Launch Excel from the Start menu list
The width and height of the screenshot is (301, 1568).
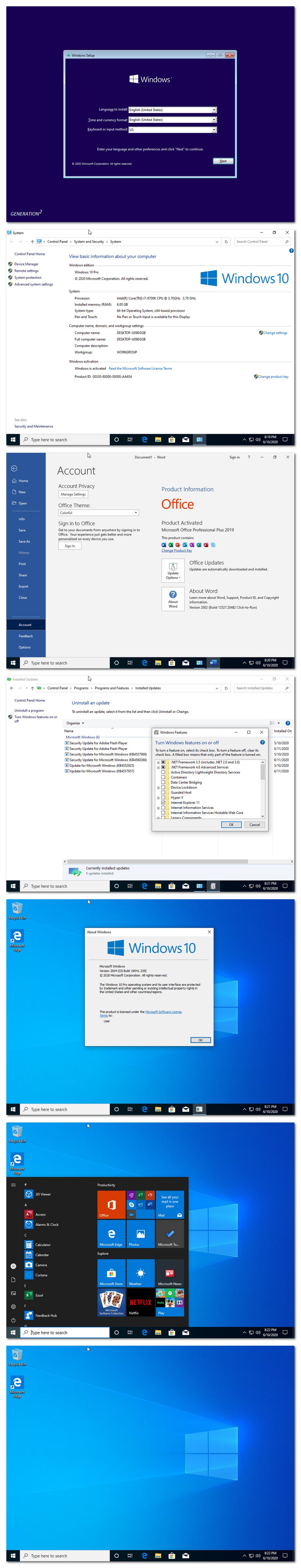34,1295
